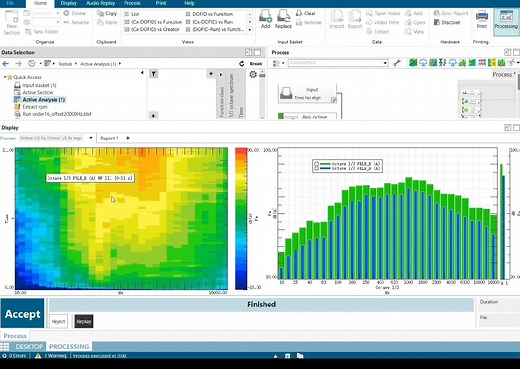The width and height of the screenshot is (520, 369).
Task: Select the Report 1 tab
Action: pyautogui.click(x=109, y=138)
